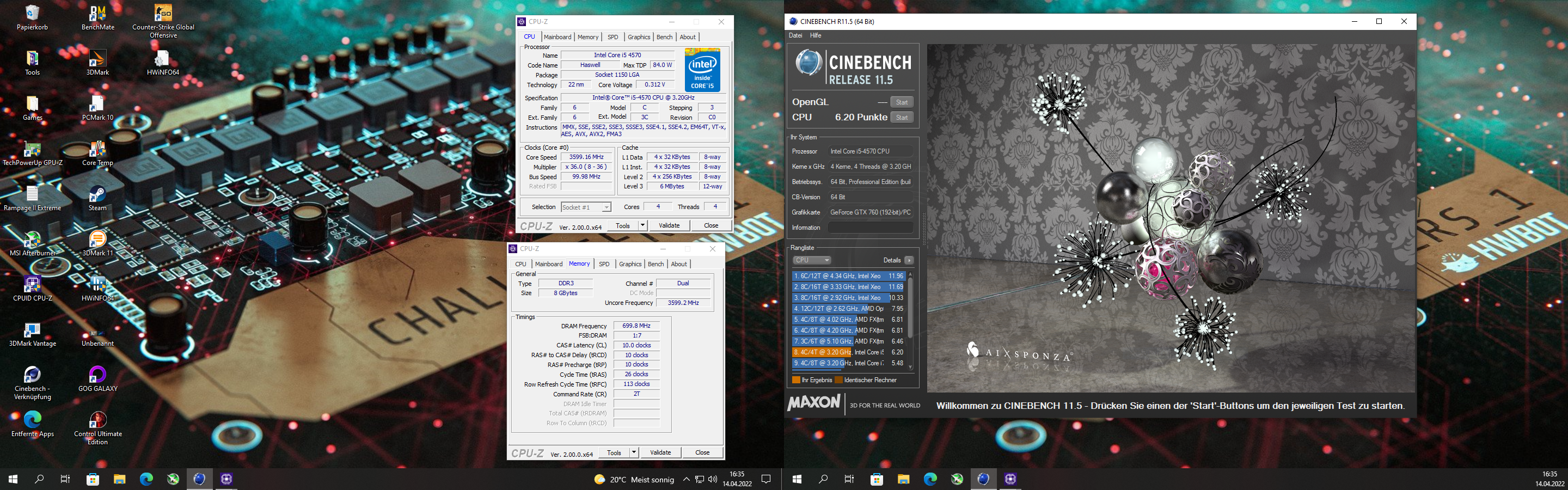Open the CPU dropdown in Rangliste

[x=812, y=261]
